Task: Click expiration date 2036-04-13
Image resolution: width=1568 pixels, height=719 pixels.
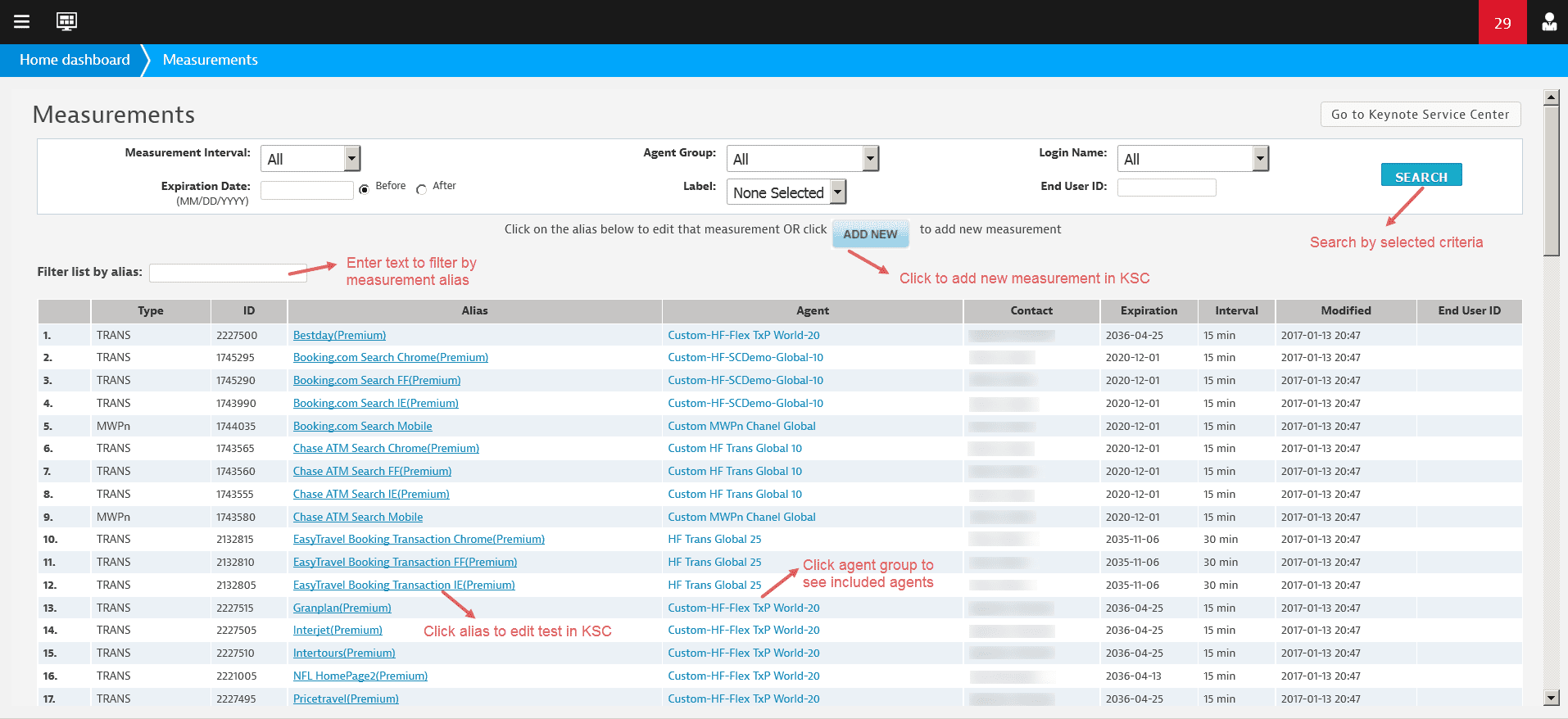Action: 1134,676
